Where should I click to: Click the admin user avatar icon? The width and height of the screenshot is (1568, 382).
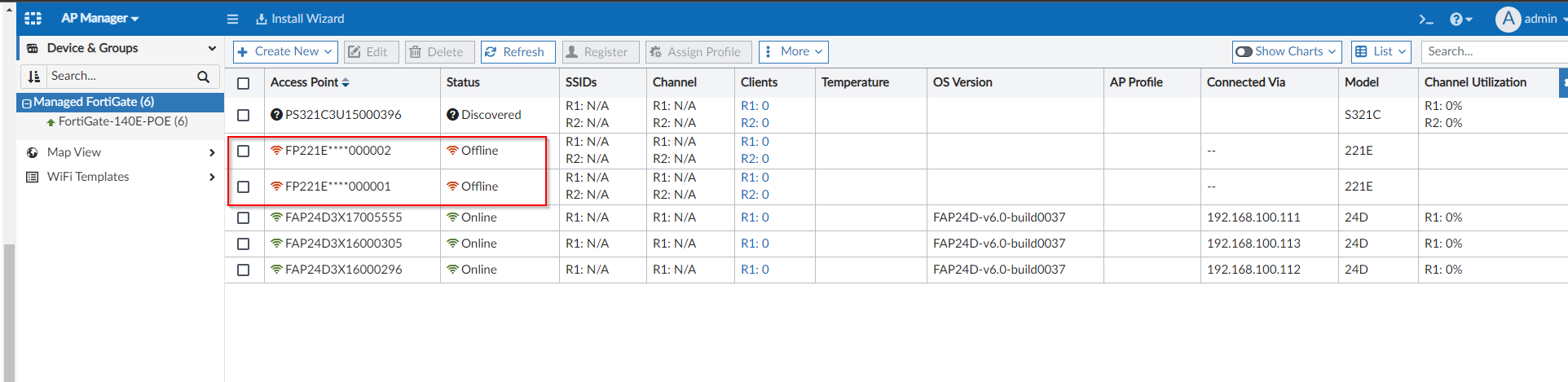[x=1508, y=19]
